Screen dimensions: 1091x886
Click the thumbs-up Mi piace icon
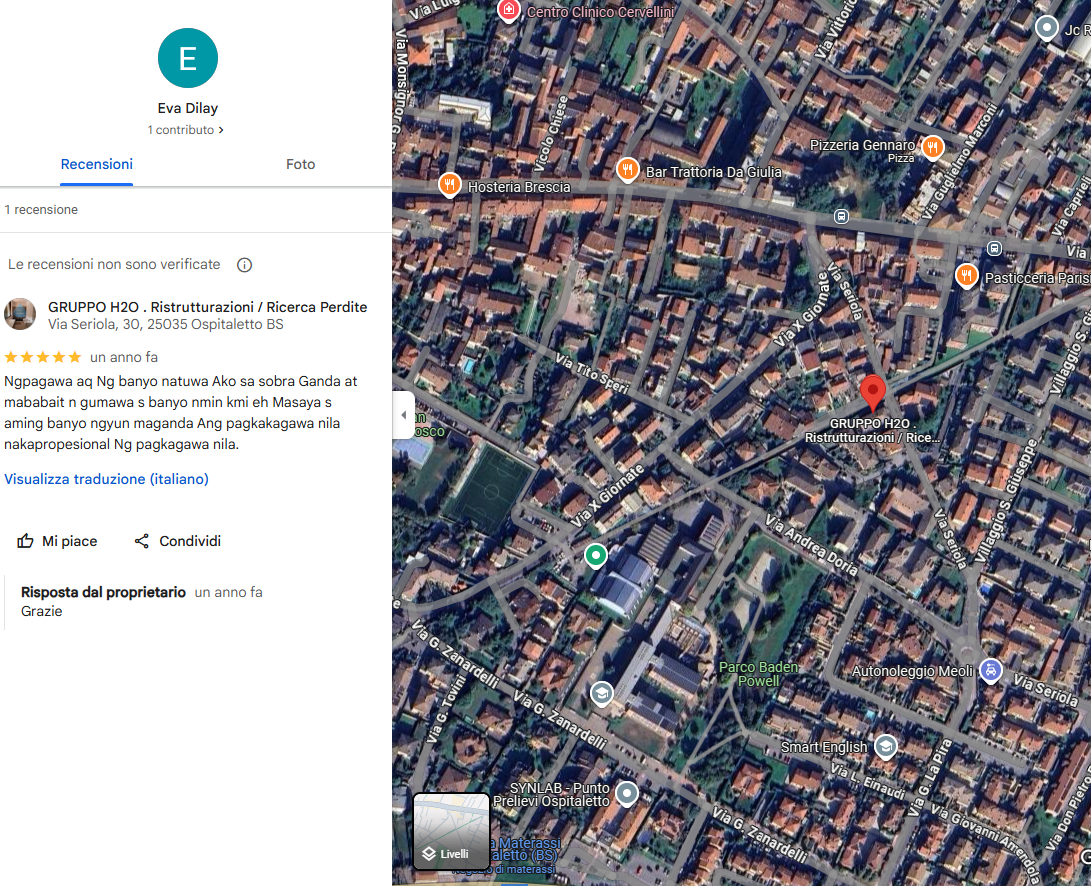click(26, 541)
